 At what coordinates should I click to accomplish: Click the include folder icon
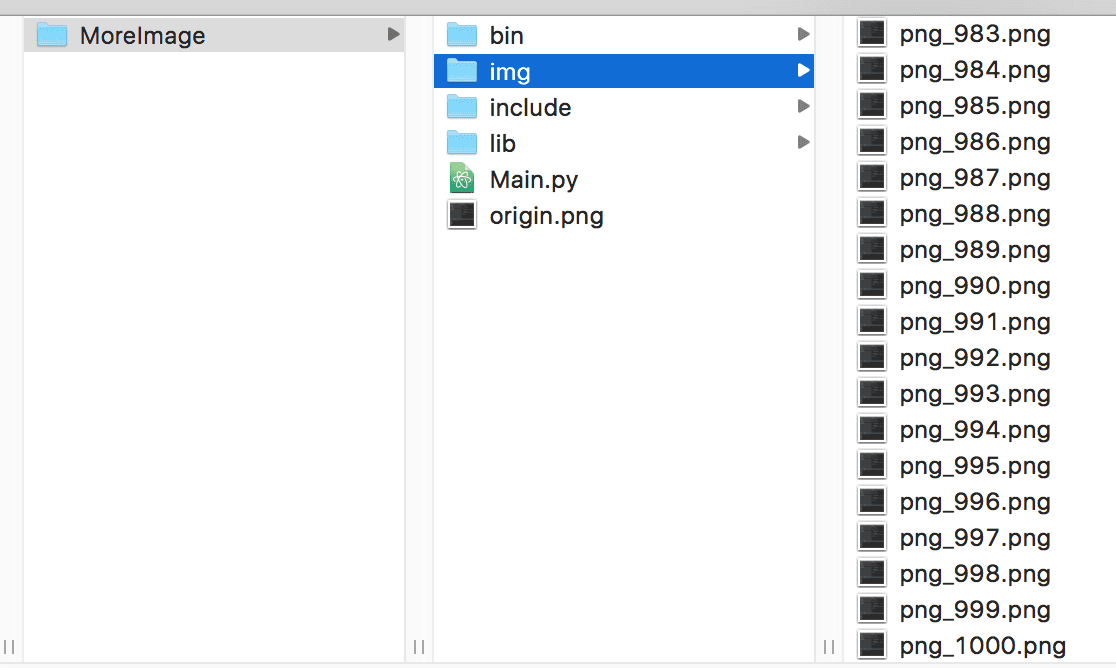tap(462, 107)
